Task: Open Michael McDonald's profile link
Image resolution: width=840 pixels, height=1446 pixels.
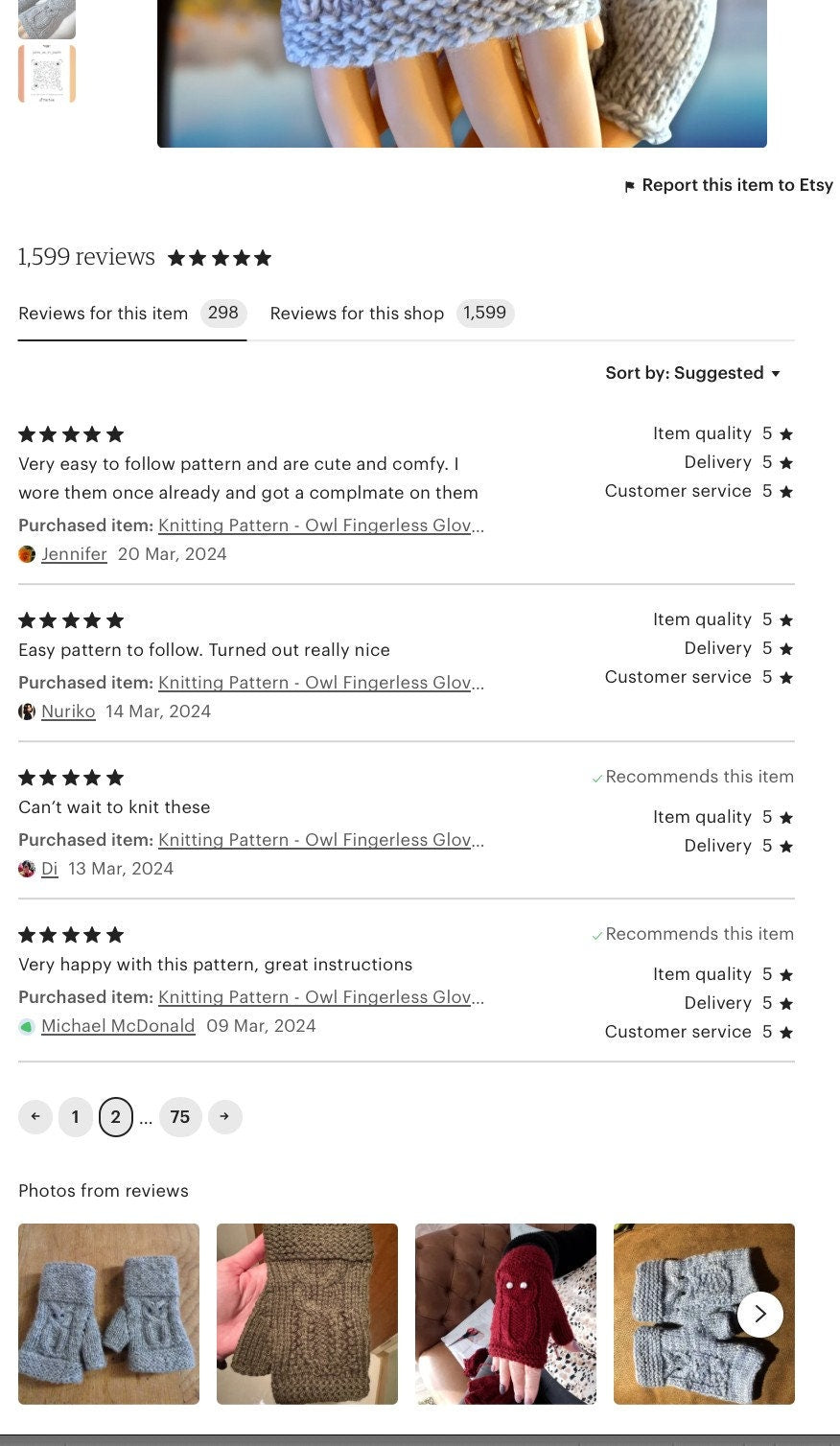Action: 118,1026
